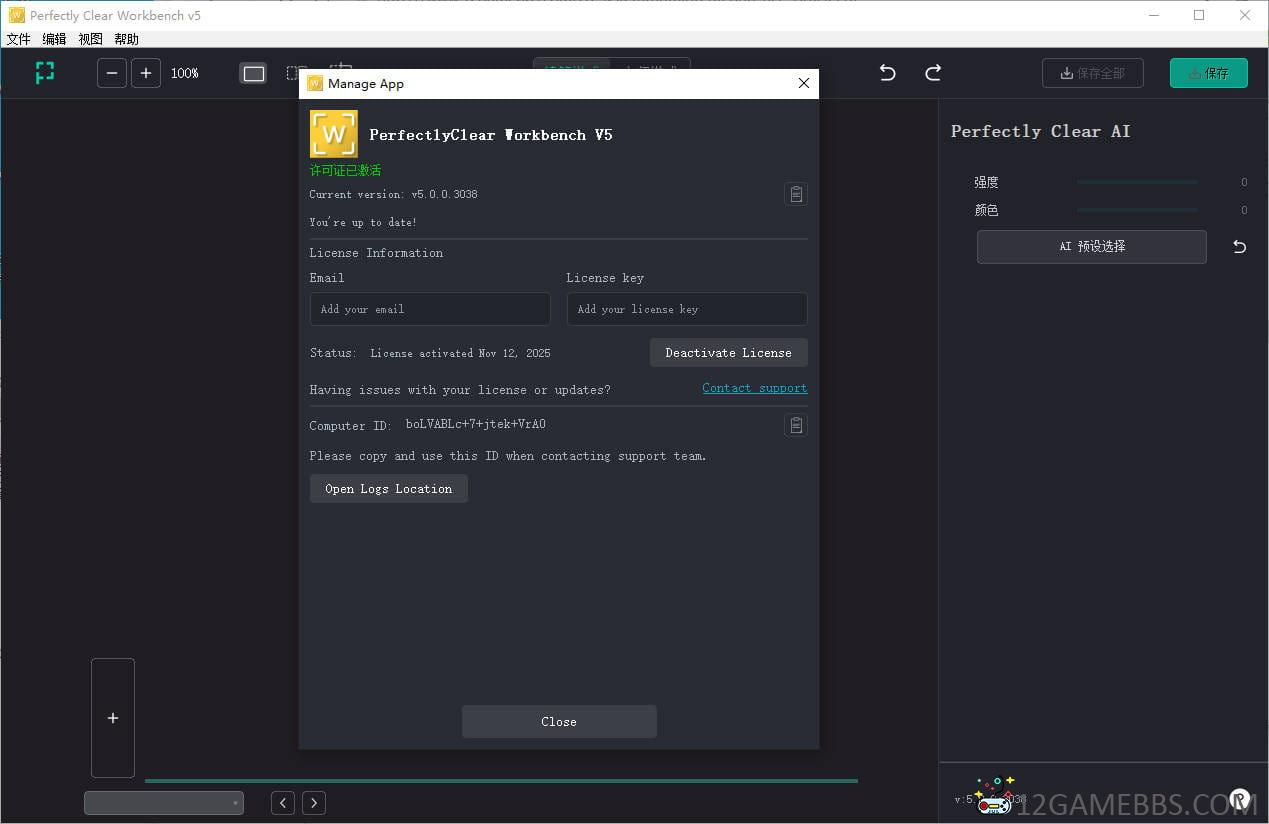Follow the Contact support link
1269x824 pixels.
pos(754,388)
